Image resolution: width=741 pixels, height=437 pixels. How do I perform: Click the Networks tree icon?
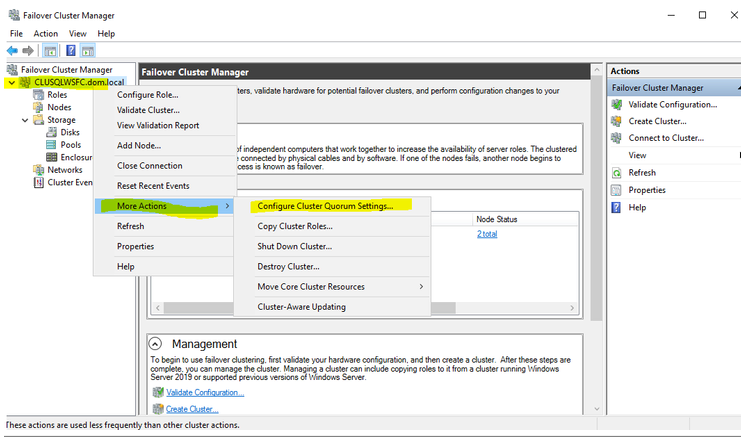click(x=38, y=170)
